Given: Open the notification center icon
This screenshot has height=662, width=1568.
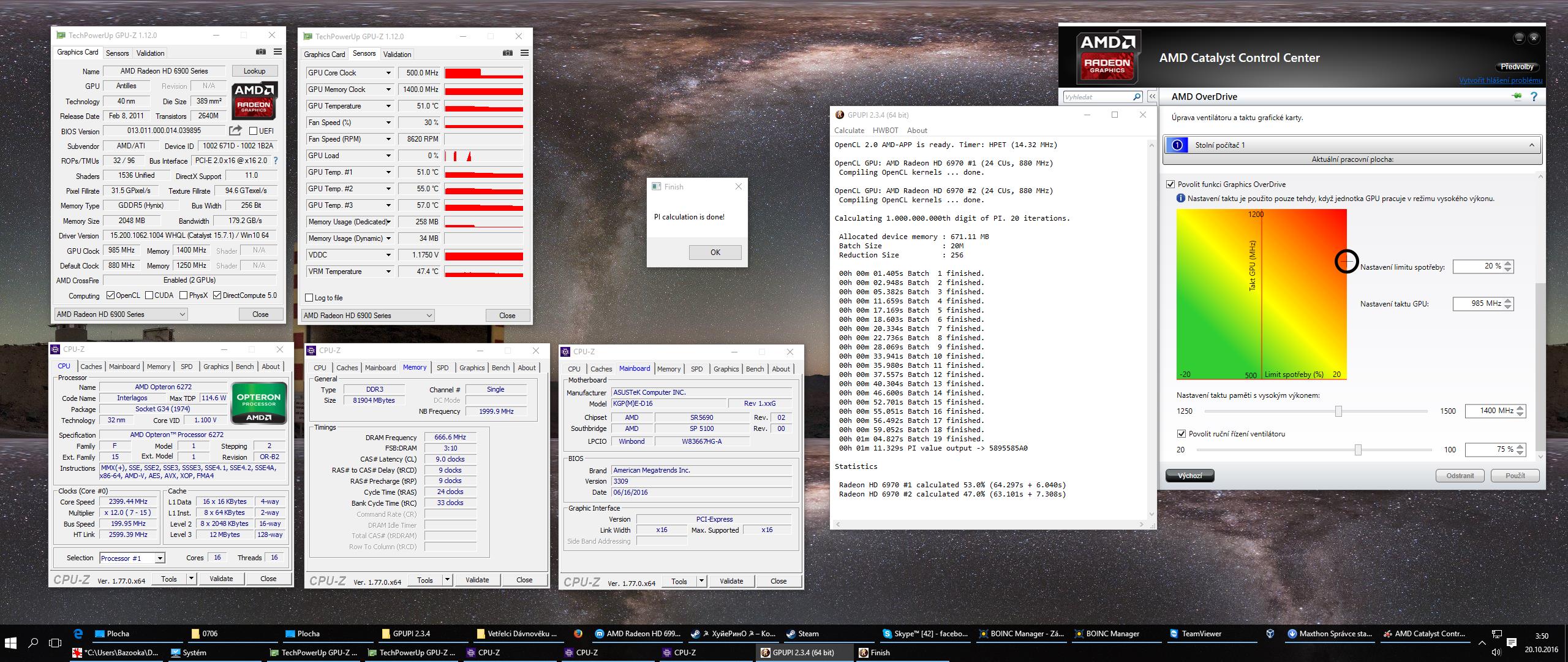Looking at the screenshot, I should click(x=1512, y=643).
